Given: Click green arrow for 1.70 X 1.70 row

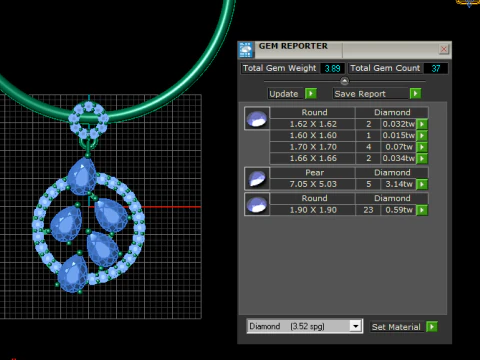Looking at the screenshot, I should click(422, 147).
